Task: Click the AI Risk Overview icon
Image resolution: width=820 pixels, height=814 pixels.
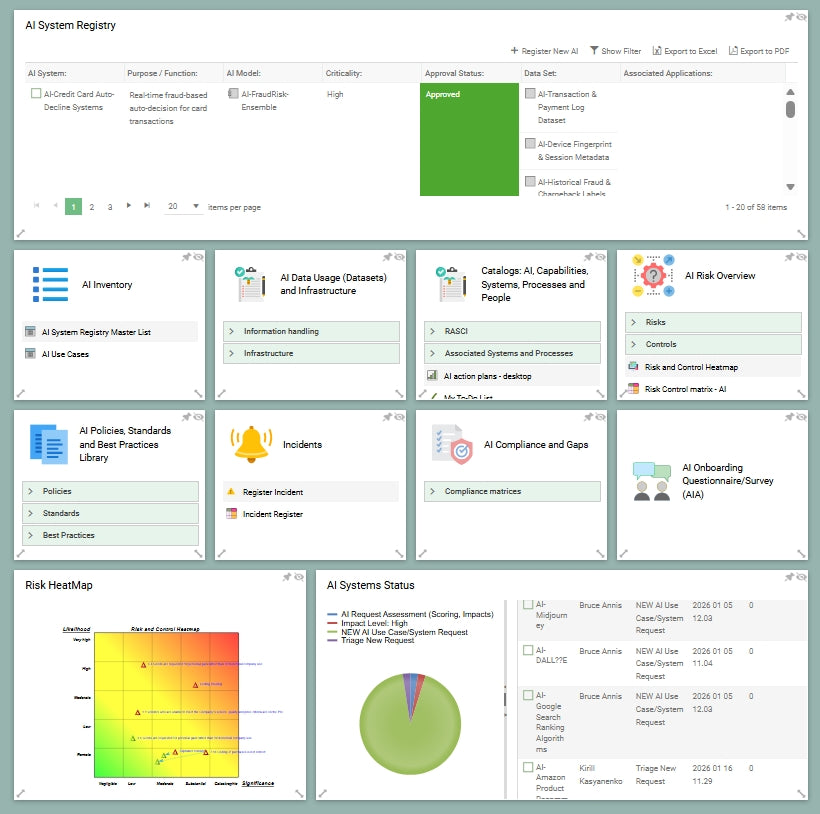Action: click(x=654, y=276)
